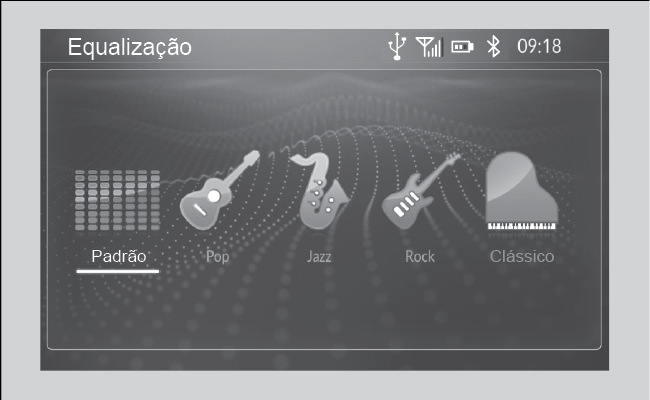Choose the Pop acoustic guitar icon
650x400 pixels.
[x=220, y=190]
